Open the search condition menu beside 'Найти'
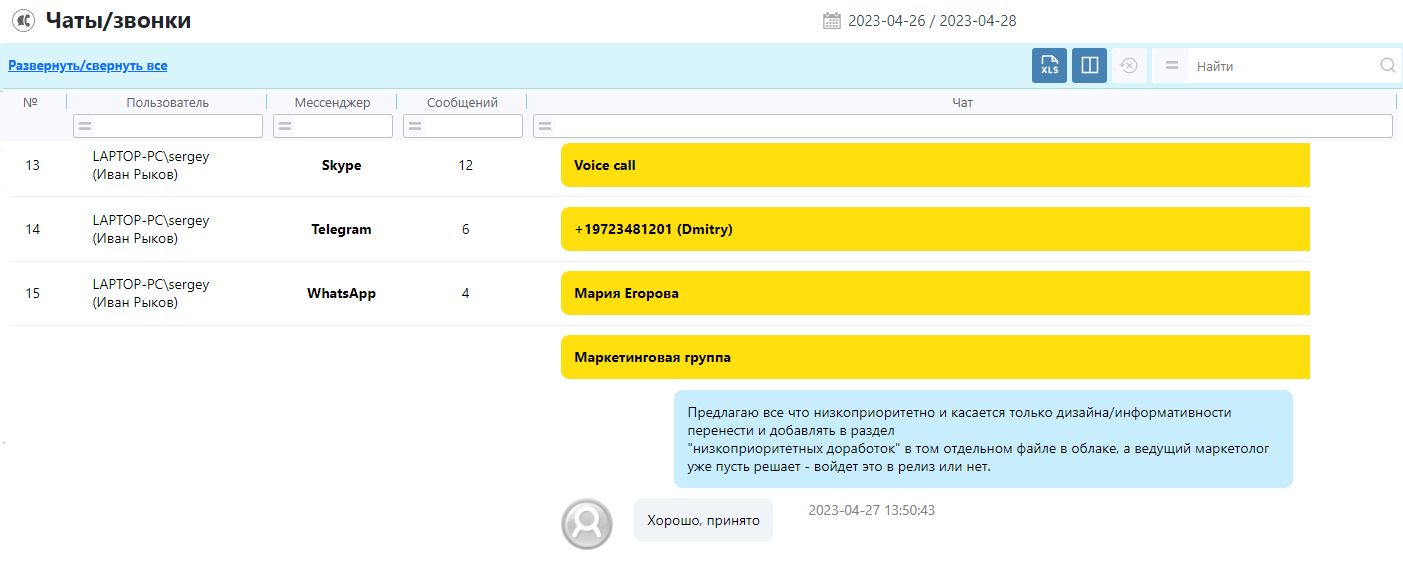1403x571 pixels. (1172, 66)
